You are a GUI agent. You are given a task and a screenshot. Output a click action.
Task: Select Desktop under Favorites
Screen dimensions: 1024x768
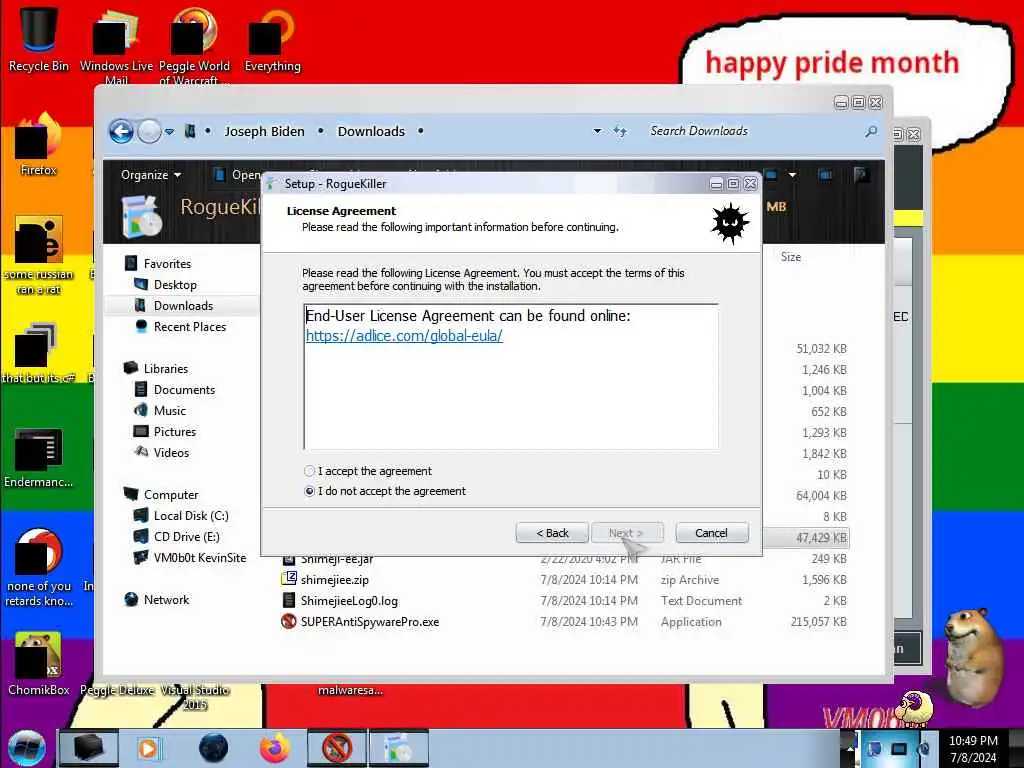(x=175, y=285)
